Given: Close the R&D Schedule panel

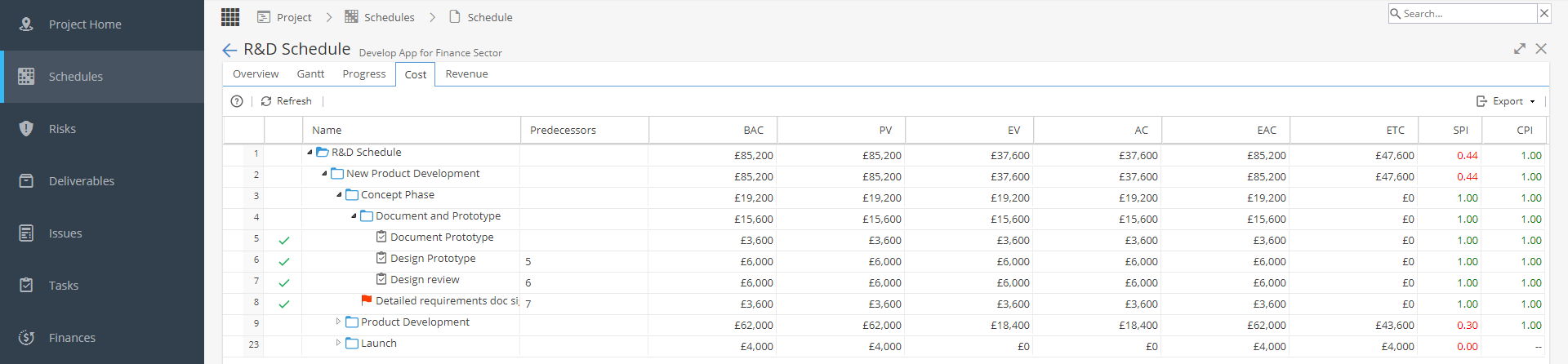Looking at the screenshot, I should pyautogui.click(x=1541, y=49).
